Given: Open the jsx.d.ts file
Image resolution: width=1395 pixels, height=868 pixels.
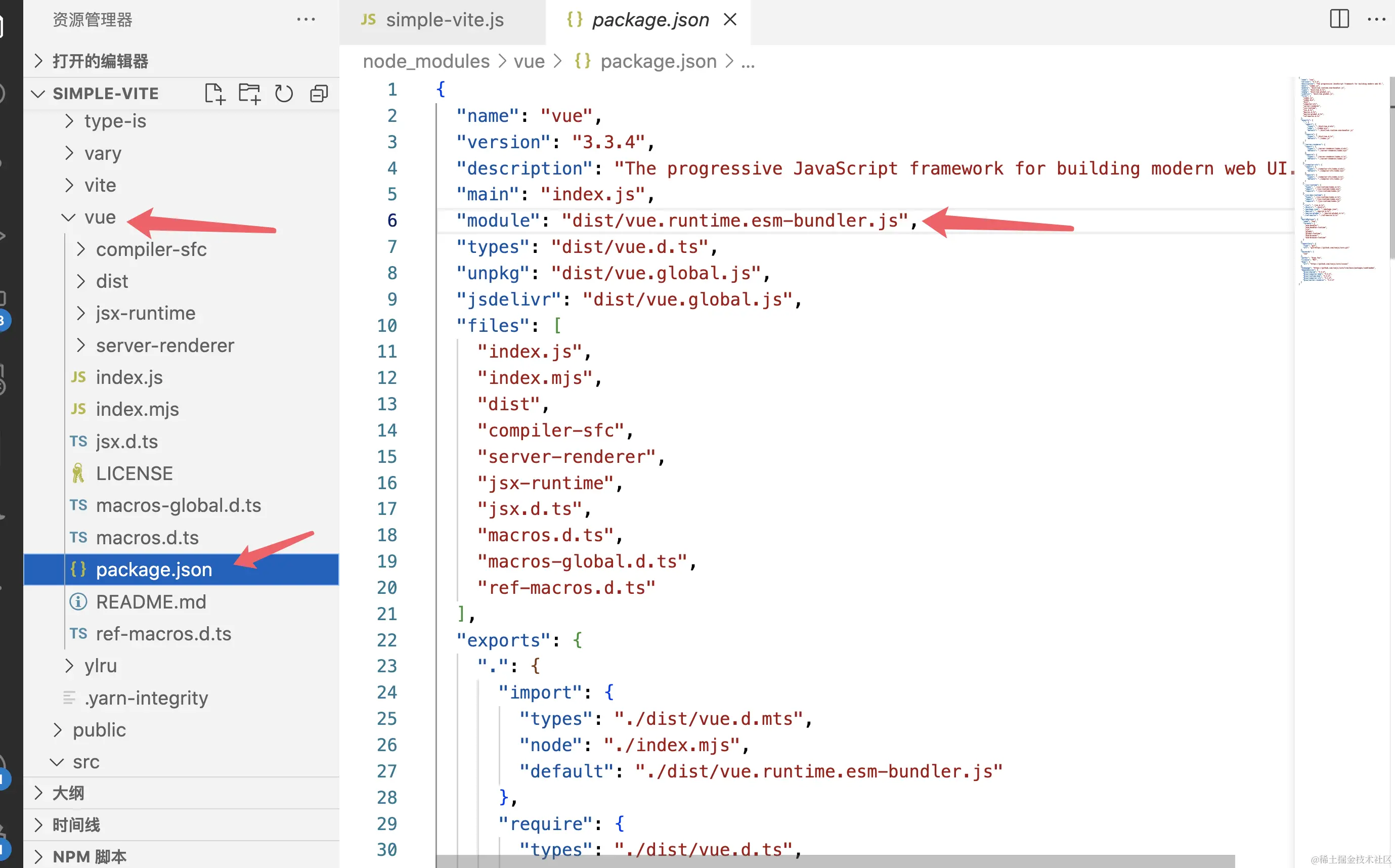Looking at the screenshot, I should 182,442.
